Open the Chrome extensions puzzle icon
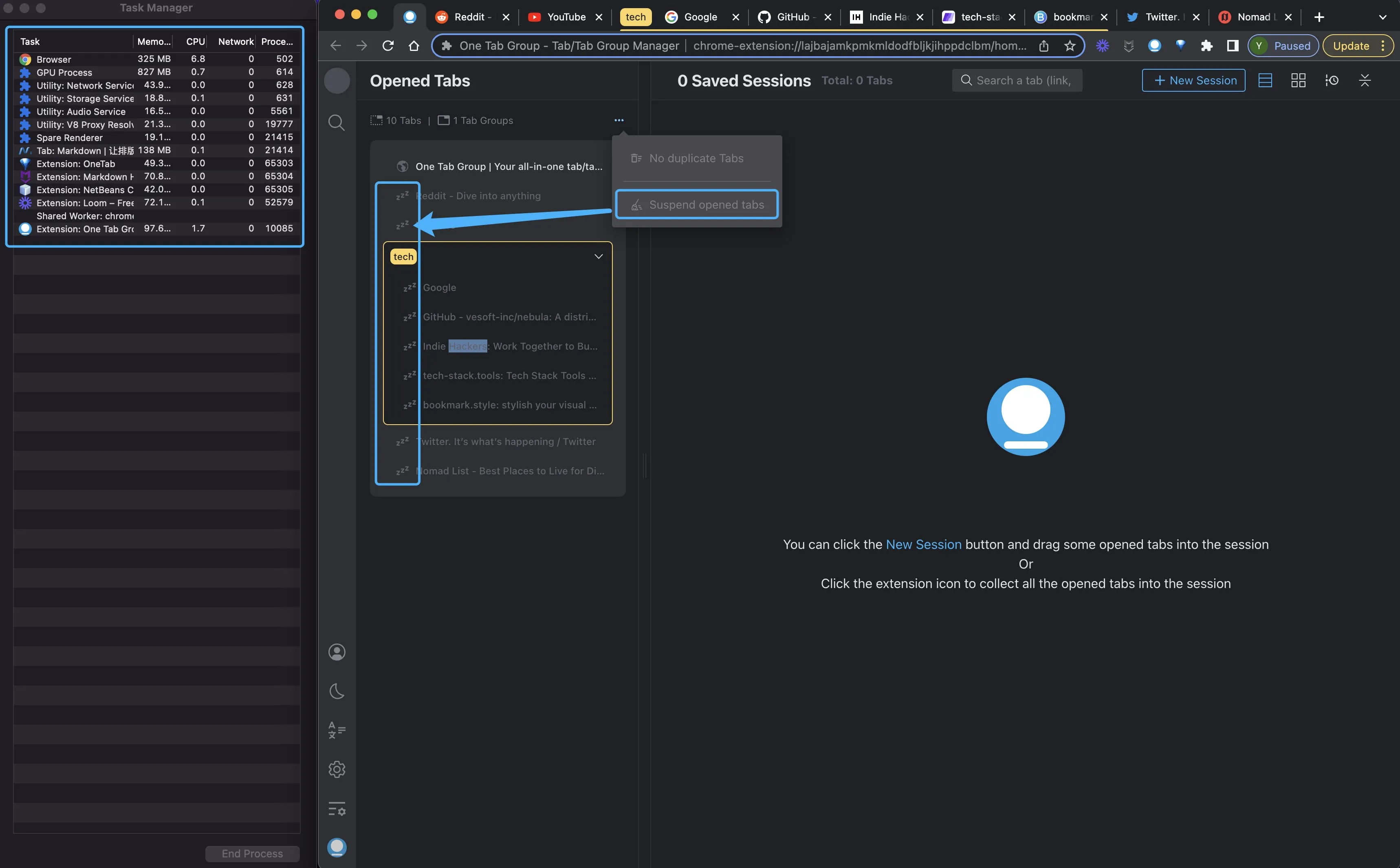The image size is (1400, 868). click(x=1206, y=46)
